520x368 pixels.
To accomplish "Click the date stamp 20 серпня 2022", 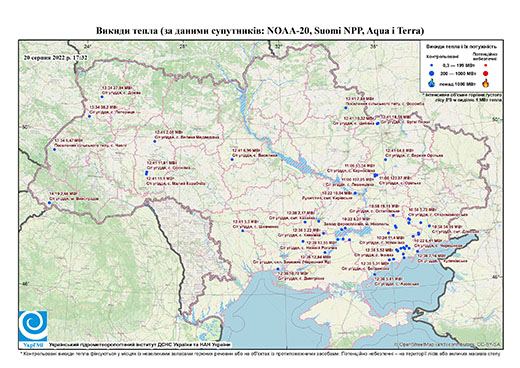I will click(55, 57).
